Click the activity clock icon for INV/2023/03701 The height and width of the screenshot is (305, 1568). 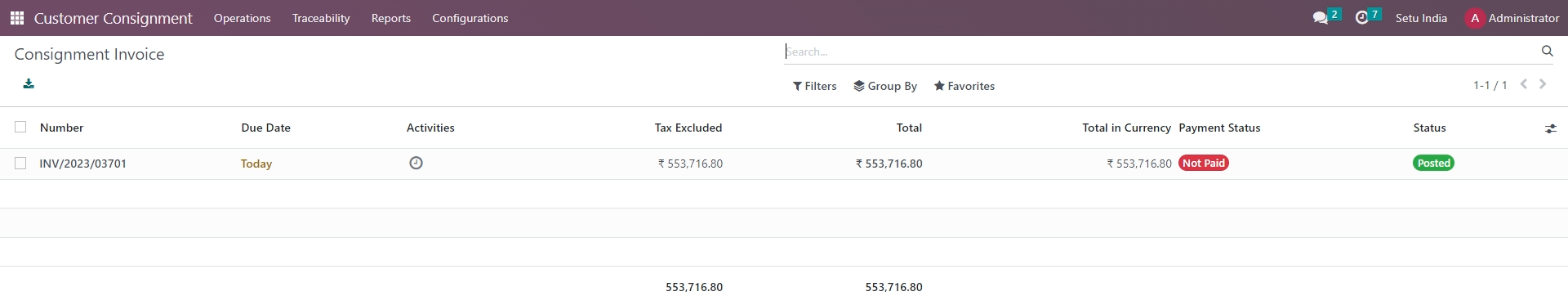pos(416,163)
